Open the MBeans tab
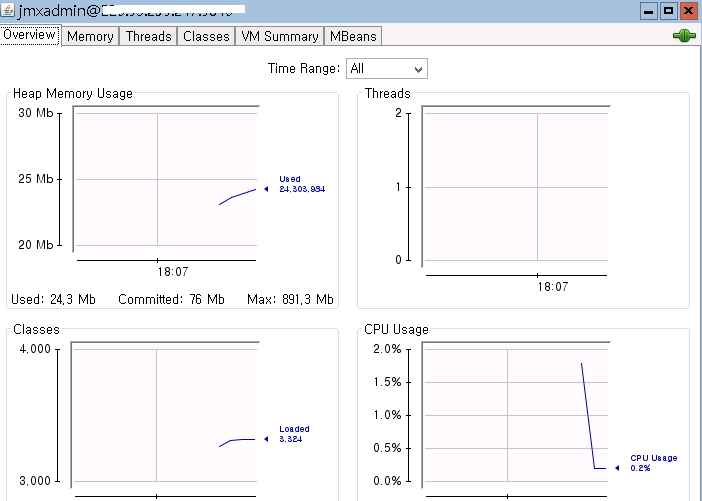Viewport: 702px width, 501px height. click(x=353, y=36)
